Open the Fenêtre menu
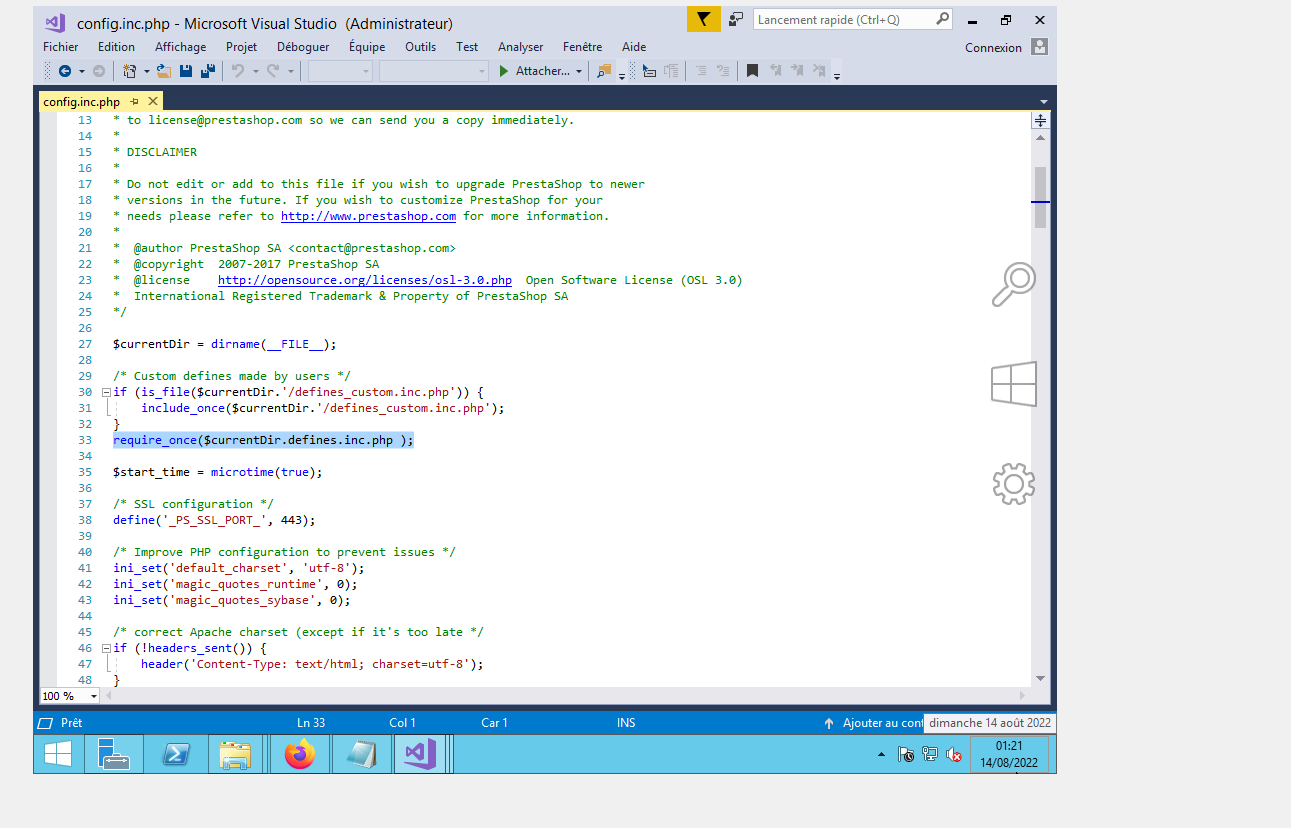This screenshot has width=1291, height=828. [583, 47]
